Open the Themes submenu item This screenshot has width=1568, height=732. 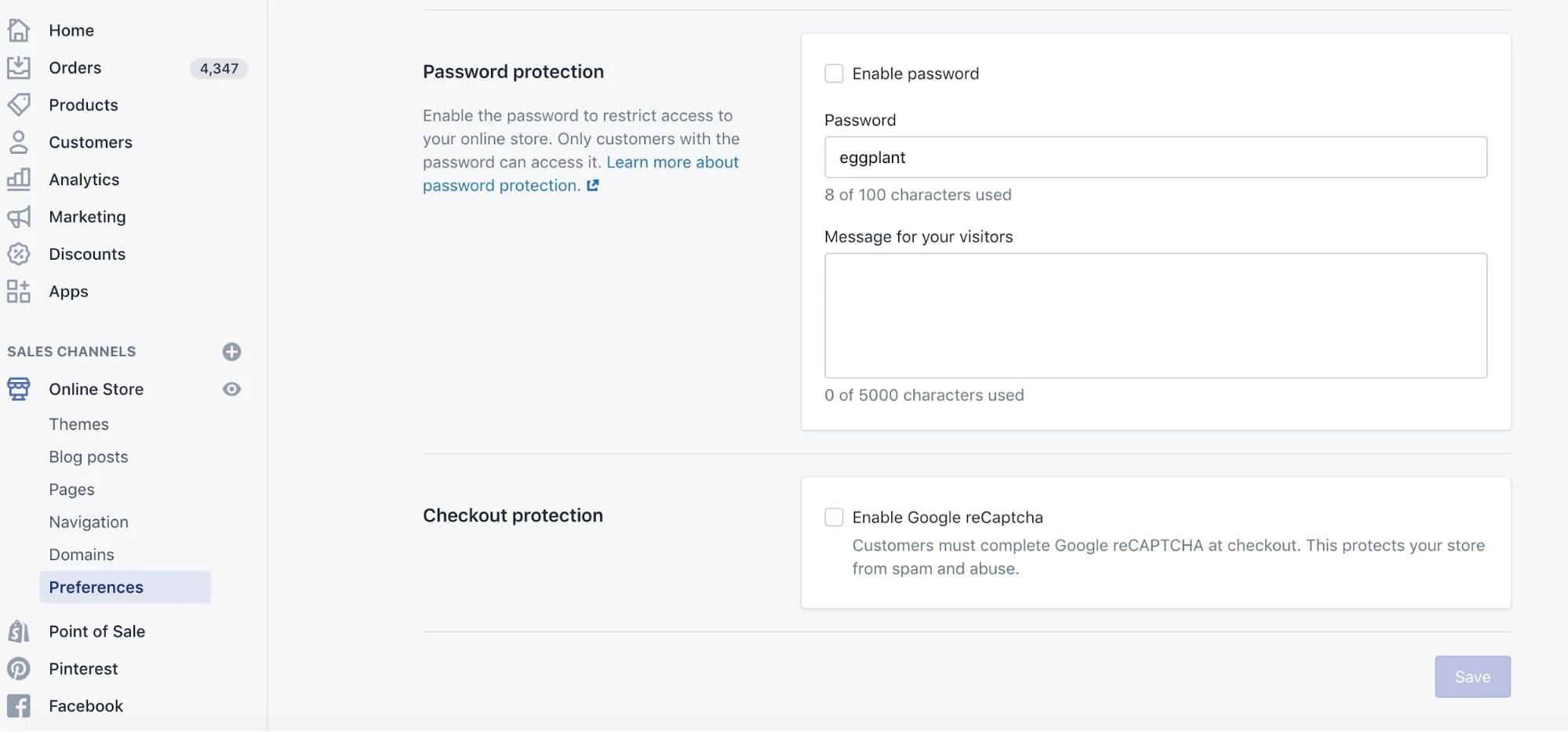click(78, 424)
